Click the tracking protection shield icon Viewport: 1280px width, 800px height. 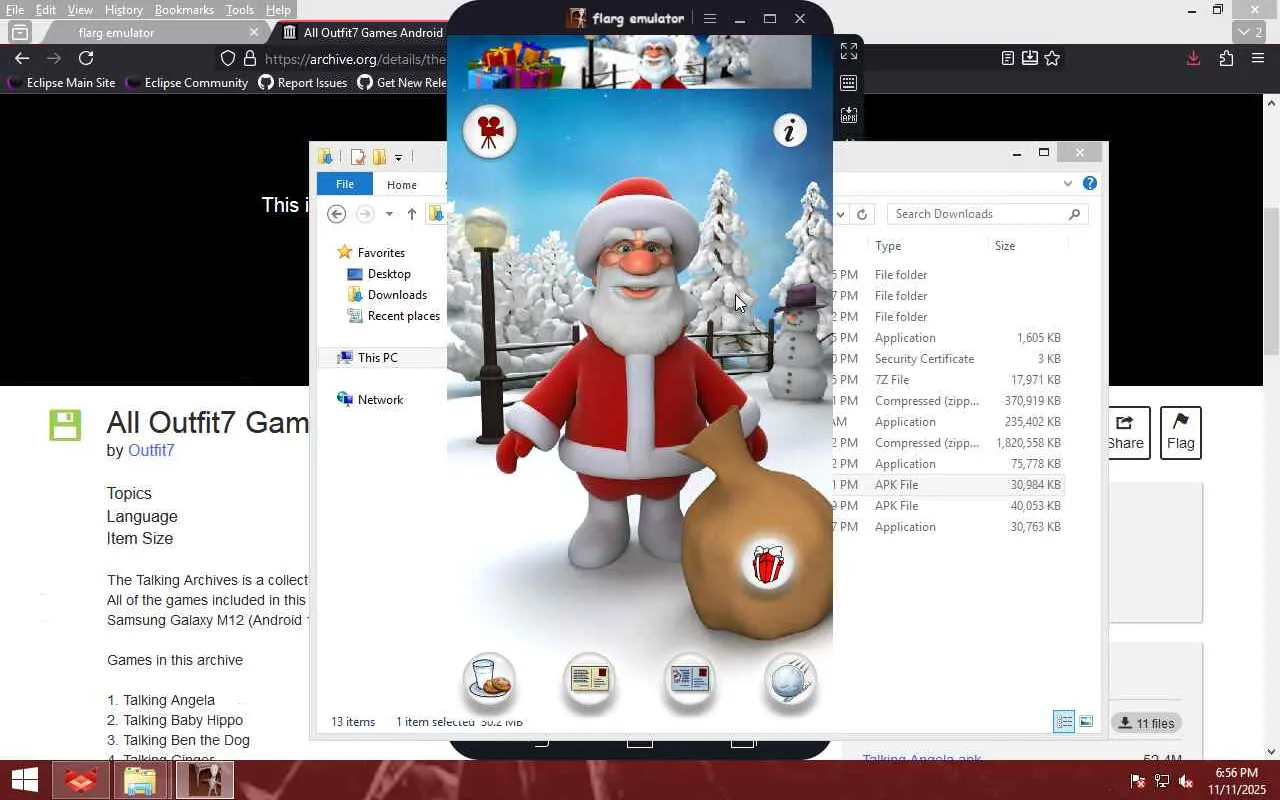(x=228, y=58)
